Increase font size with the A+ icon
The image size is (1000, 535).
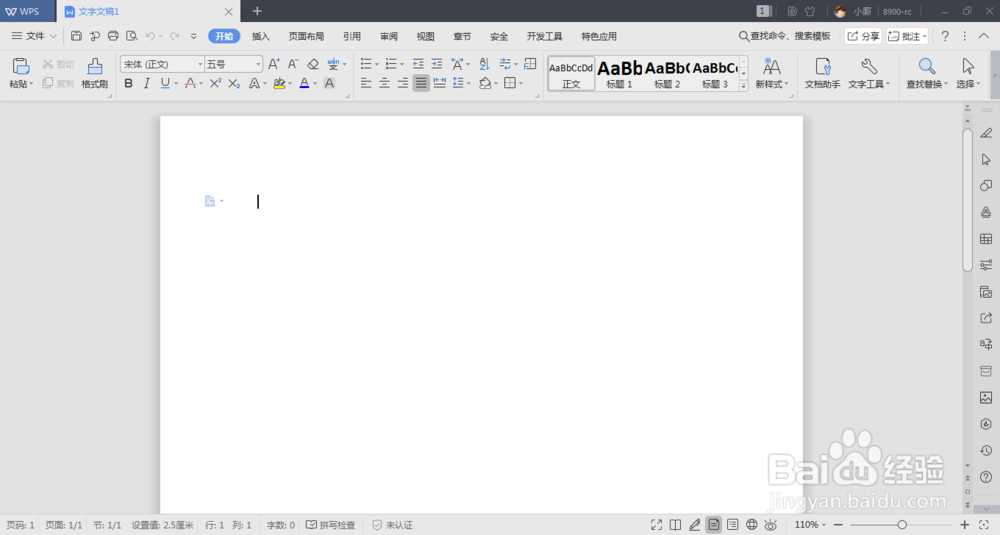tap(274, 64)
